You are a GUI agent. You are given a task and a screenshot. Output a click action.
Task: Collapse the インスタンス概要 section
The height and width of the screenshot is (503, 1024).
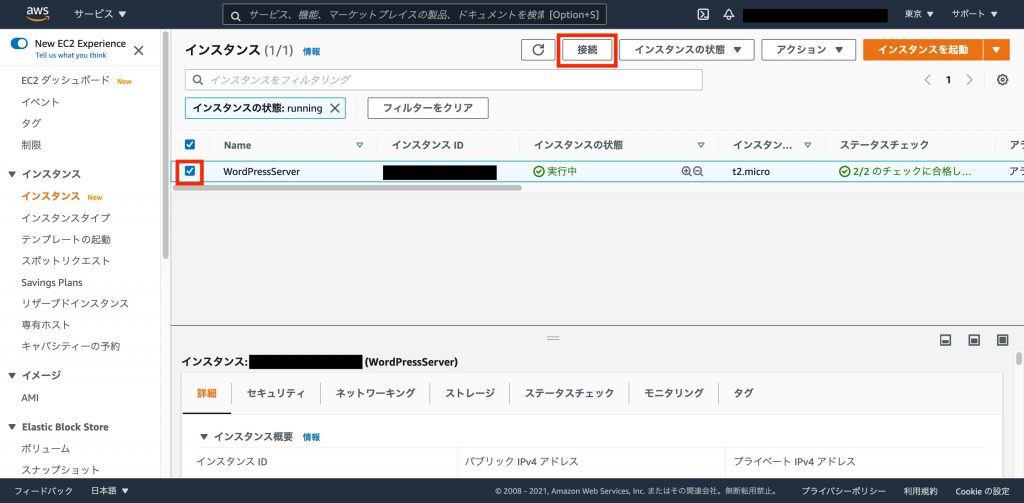pos(203,437)
